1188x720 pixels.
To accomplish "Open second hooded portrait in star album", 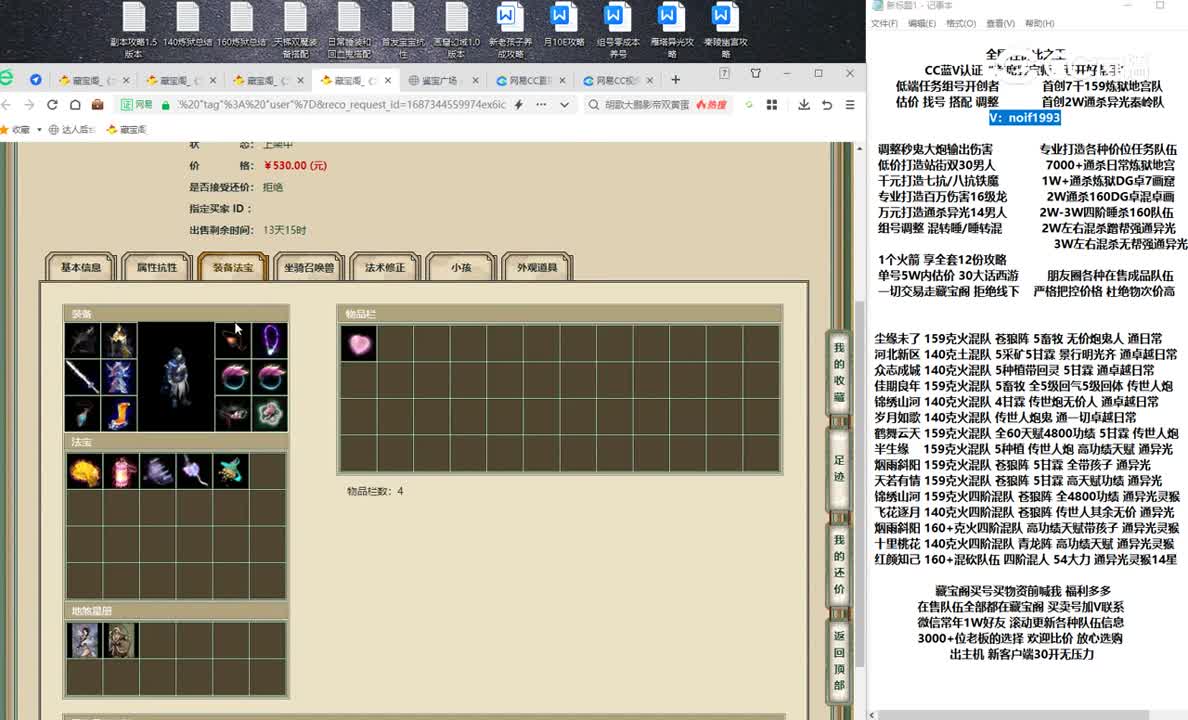I will point(120,640).
